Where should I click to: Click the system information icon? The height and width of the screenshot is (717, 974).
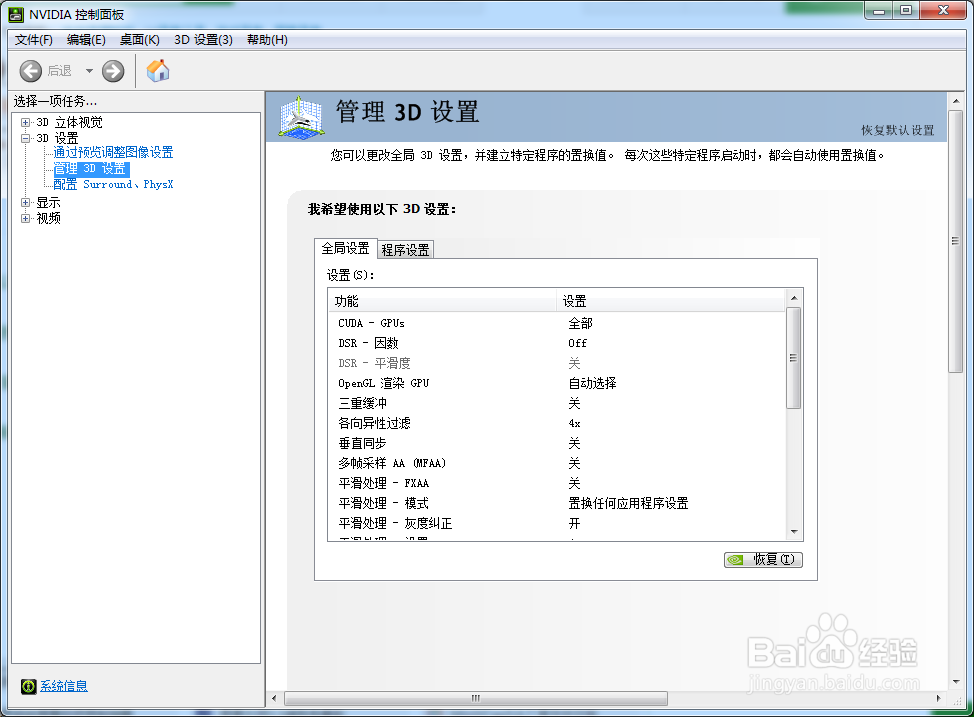(29, 686)
